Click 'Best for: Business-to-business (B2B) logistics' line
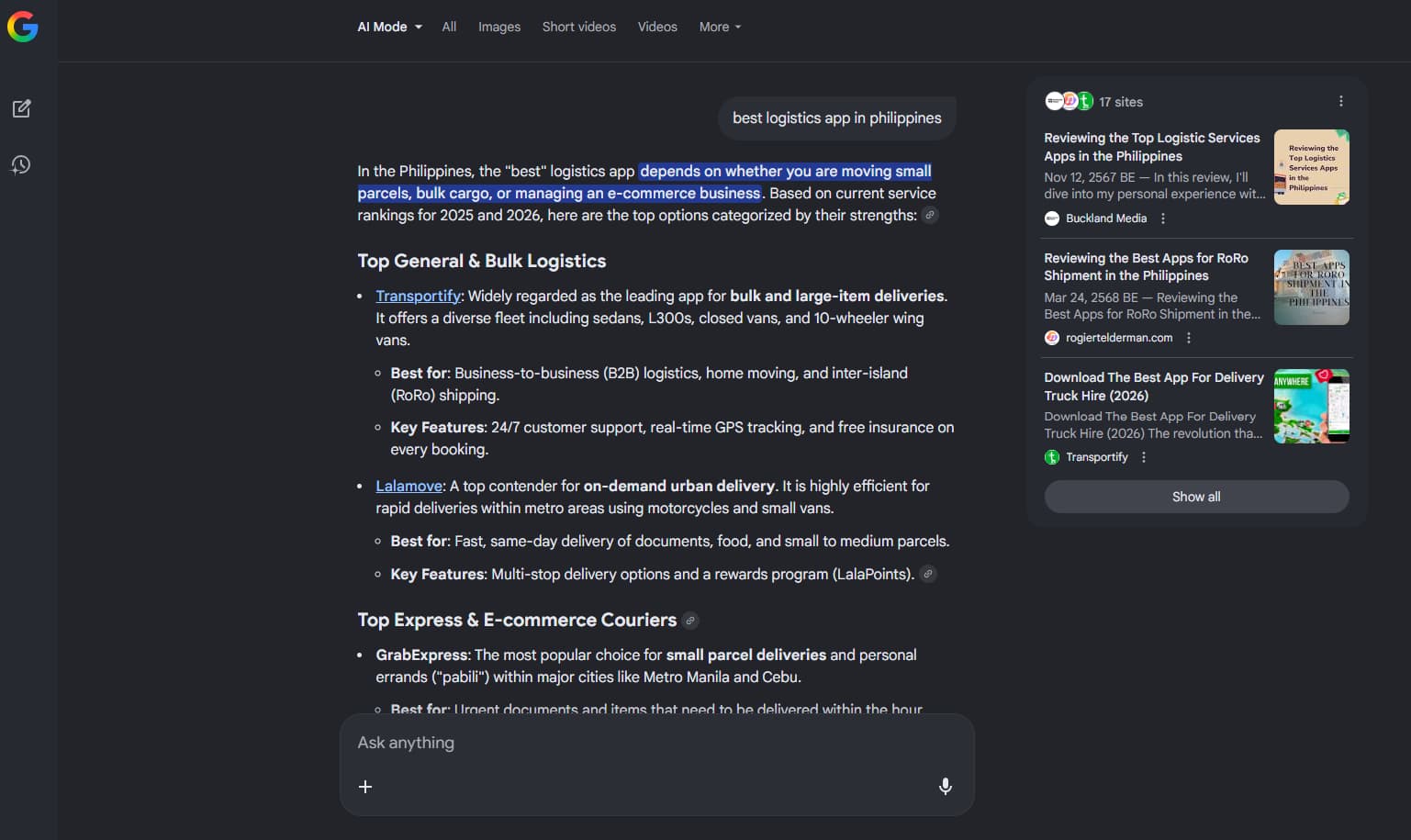This screenshot has width=1411, height=840. coord(649,384)
